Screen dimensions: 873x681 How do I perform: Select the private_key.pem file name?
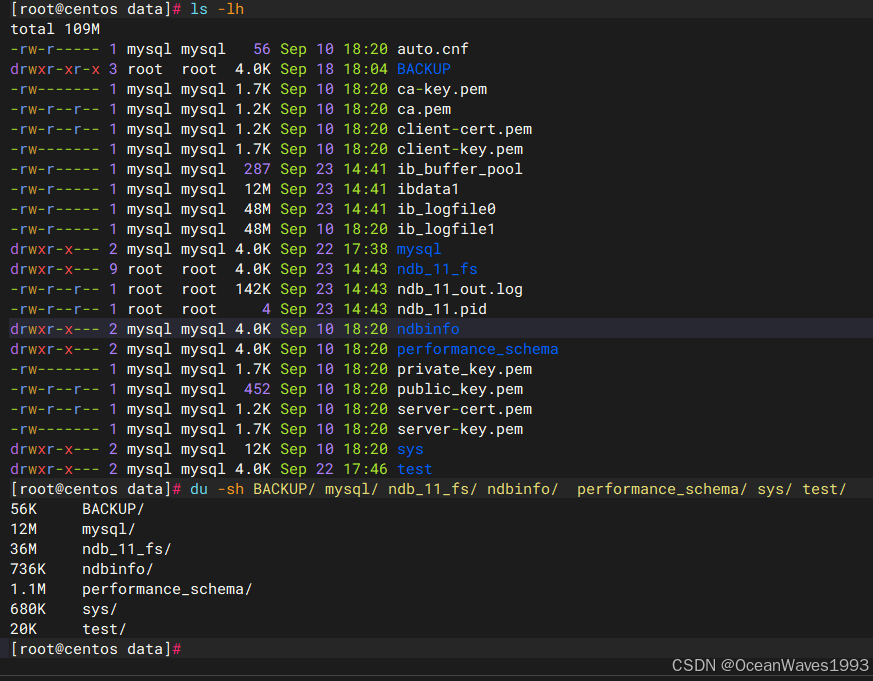464,369
